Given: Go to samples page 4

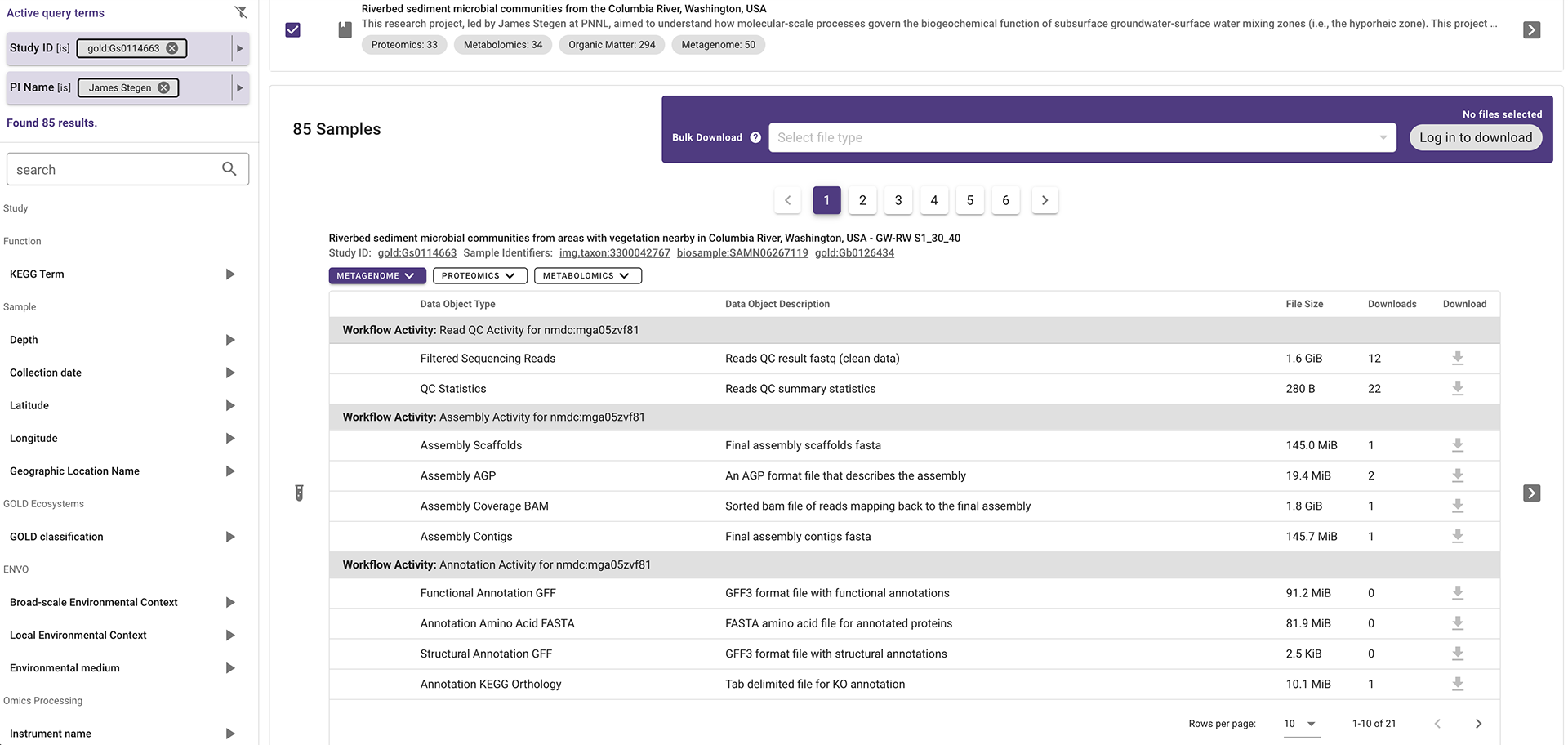Looking at the screenshot, I should [x=934, y=200].
